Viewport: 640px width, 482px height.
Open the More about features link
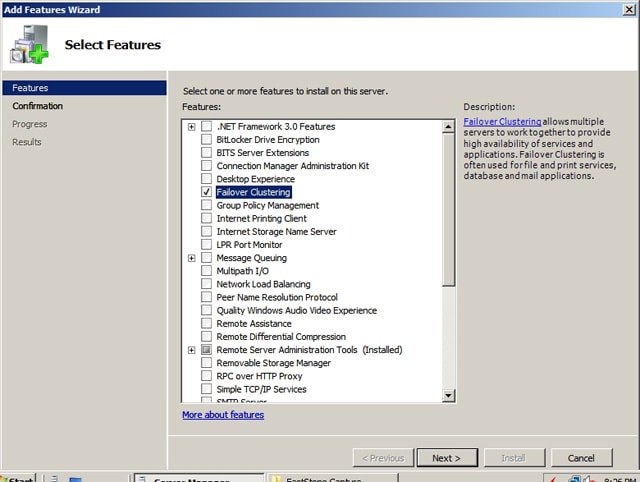[223, 415]
